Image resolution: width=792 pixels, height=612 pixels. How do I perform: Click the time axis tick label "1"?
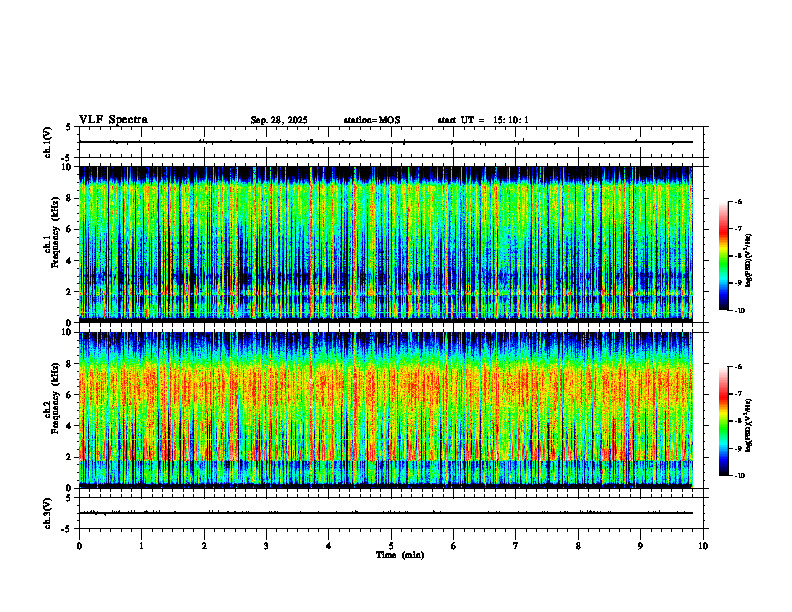pos(141,546)
